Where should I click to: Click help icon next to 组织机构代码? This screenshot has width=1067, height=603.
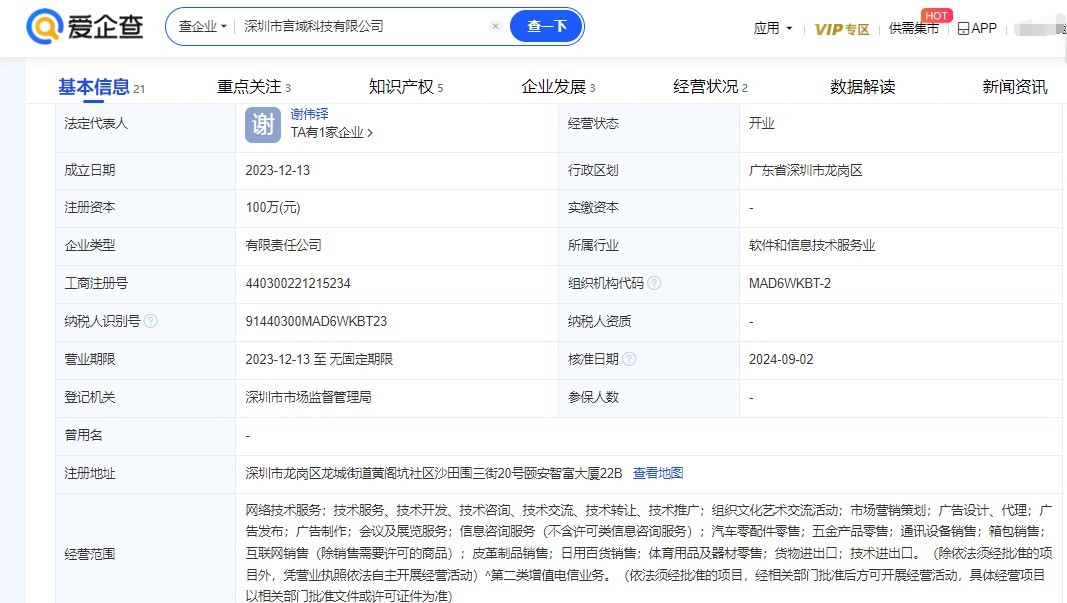pyautogui.click(x=654, y=283)
